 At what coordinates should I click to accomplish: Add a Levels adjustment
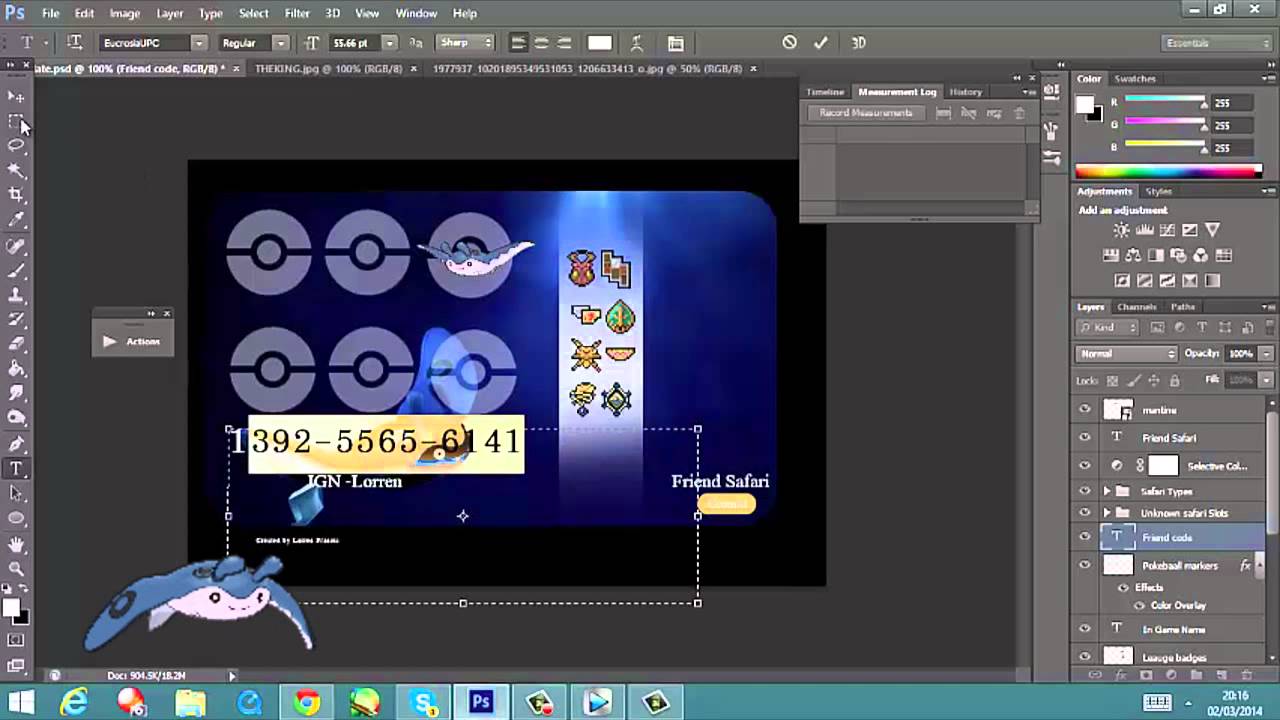(1144, 230)
